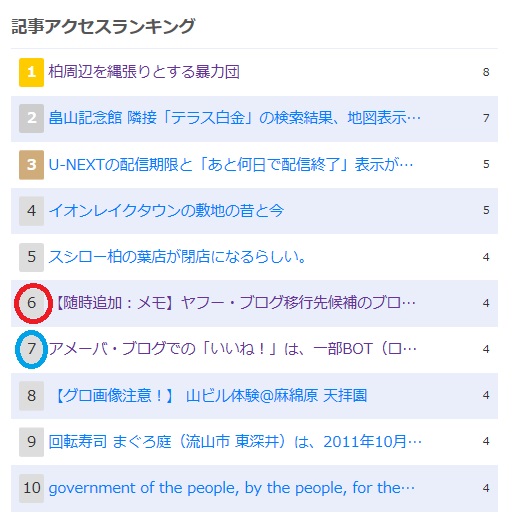This screenshot has height=528, width=515.
Task: Click the rank 9 number badge
Action: tap(31, 442)
